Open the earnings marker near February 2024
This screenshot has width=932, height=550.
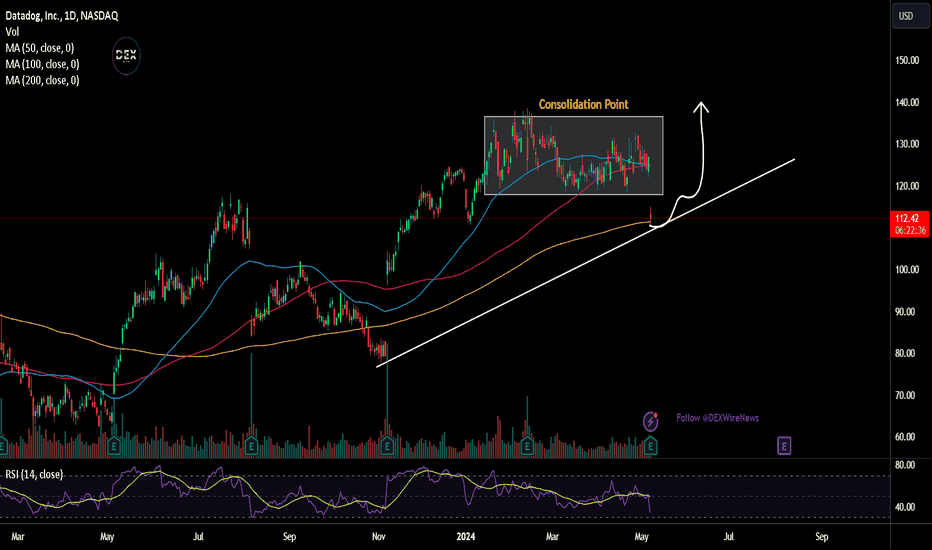click(527, 446)
